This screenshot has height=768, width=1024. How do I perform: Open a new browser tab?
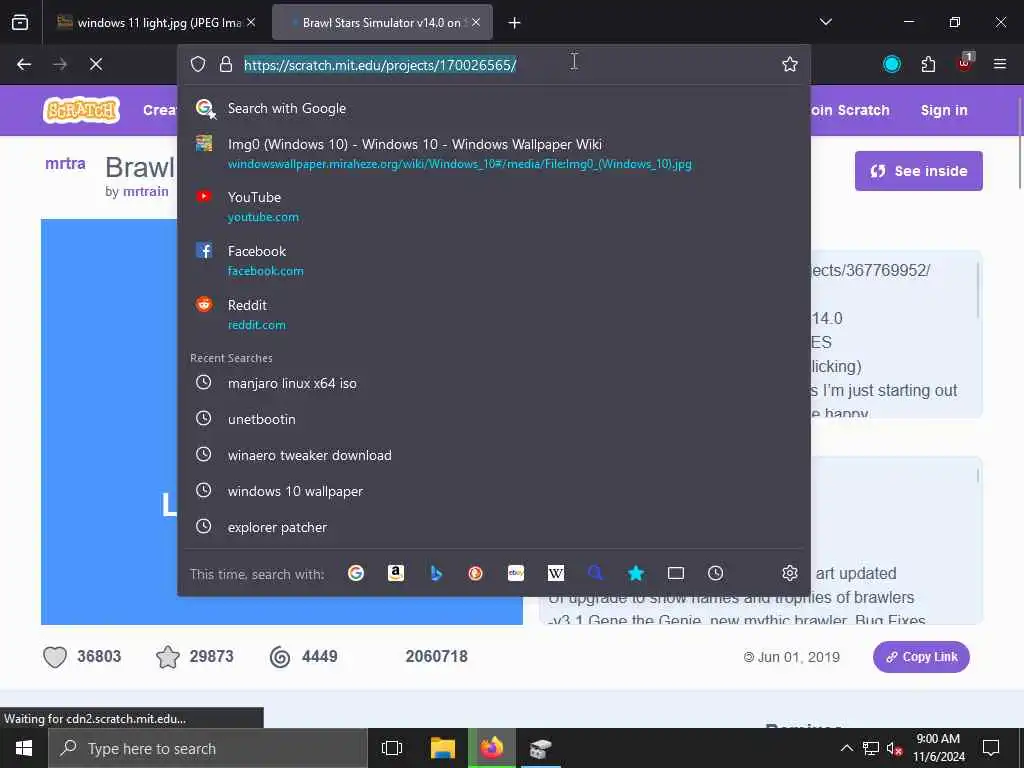pyautogui.click(x=515, y=23)
